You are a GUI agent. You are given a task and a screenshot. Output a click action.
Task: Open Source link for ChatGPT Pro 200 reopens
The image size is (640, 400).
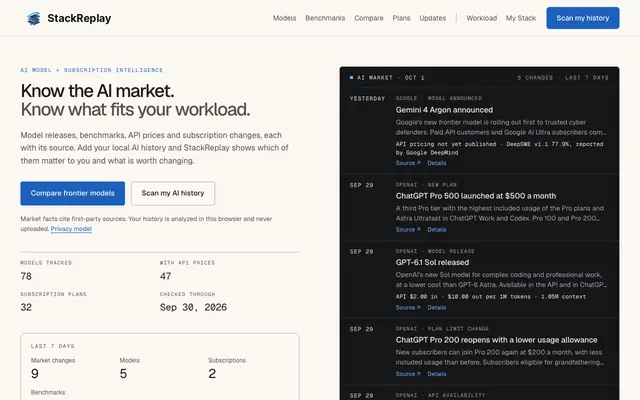coord(407,374)
